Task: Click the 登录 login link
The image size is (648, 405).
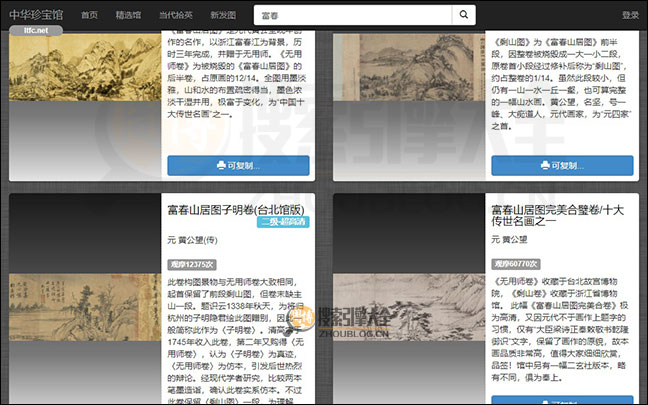Action: (630, 15)
